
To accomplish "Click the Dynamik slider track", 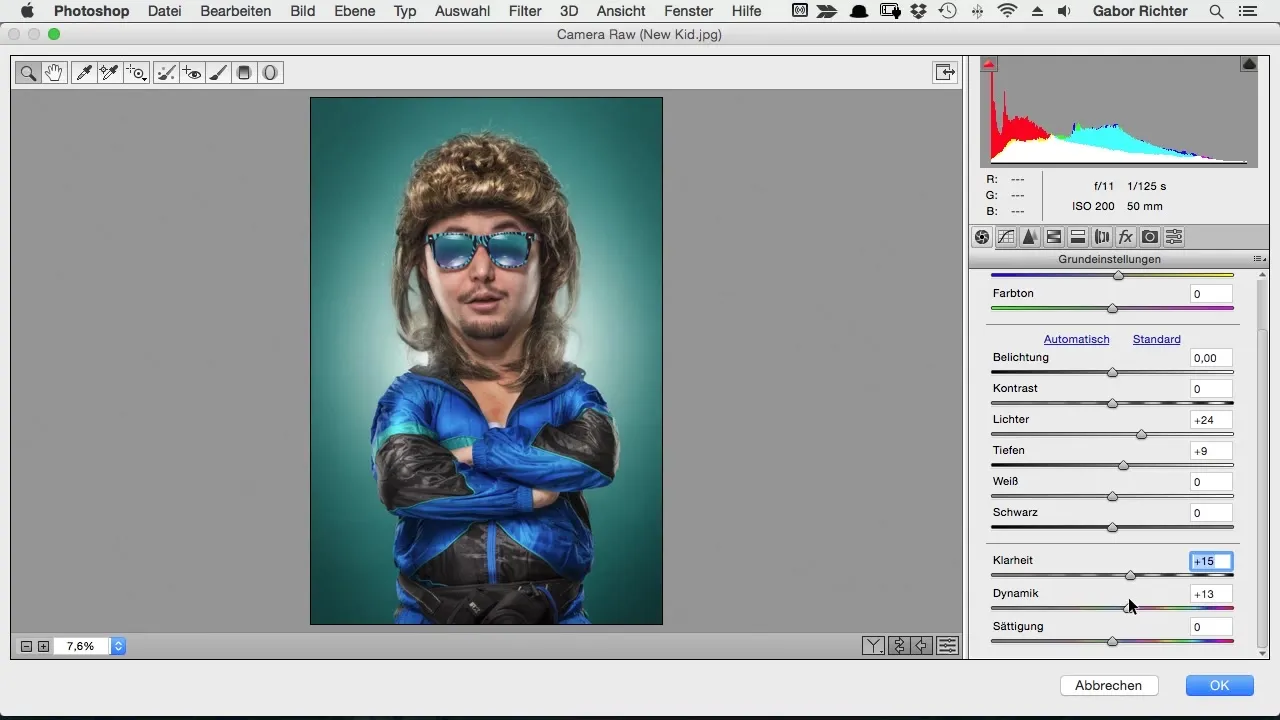I will click(1112, 608).
